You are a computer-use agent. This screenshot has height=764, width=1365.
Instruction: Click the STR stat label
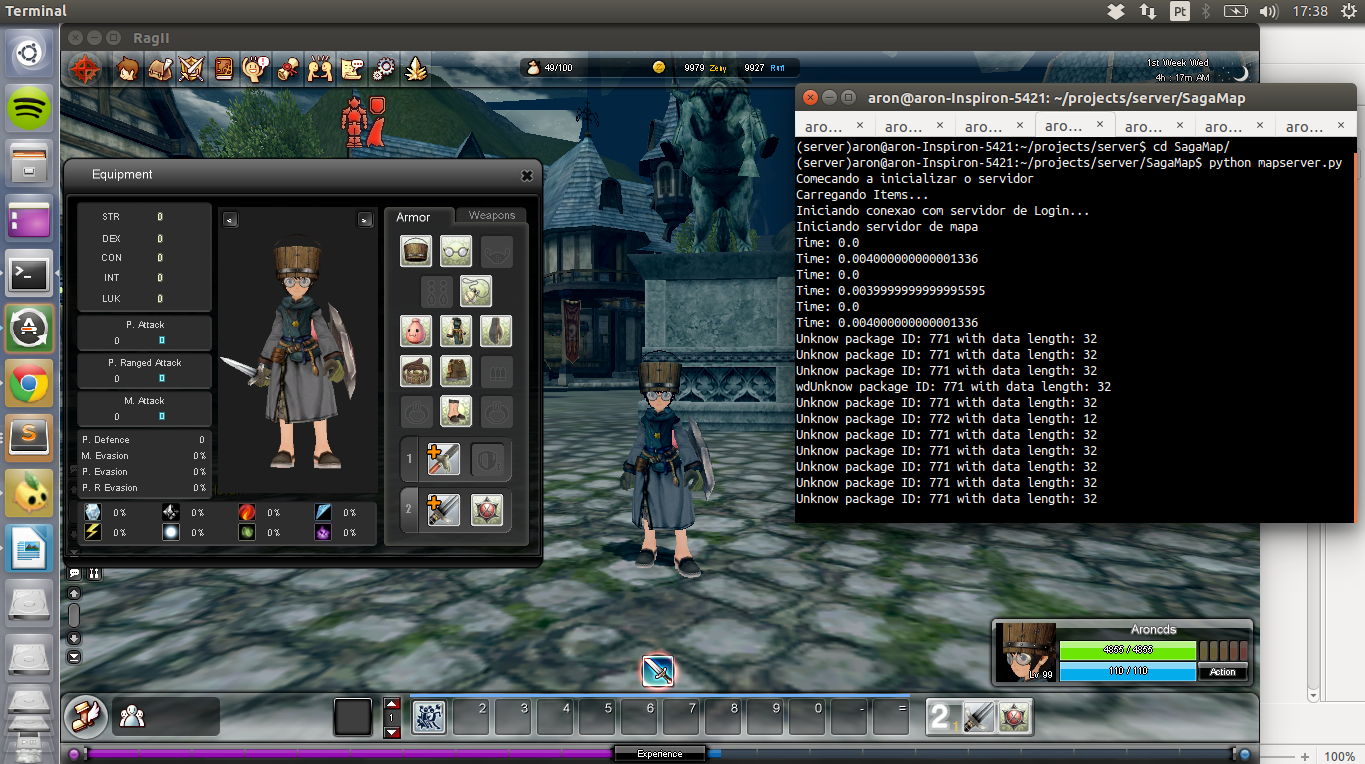[x=110, y=217]
